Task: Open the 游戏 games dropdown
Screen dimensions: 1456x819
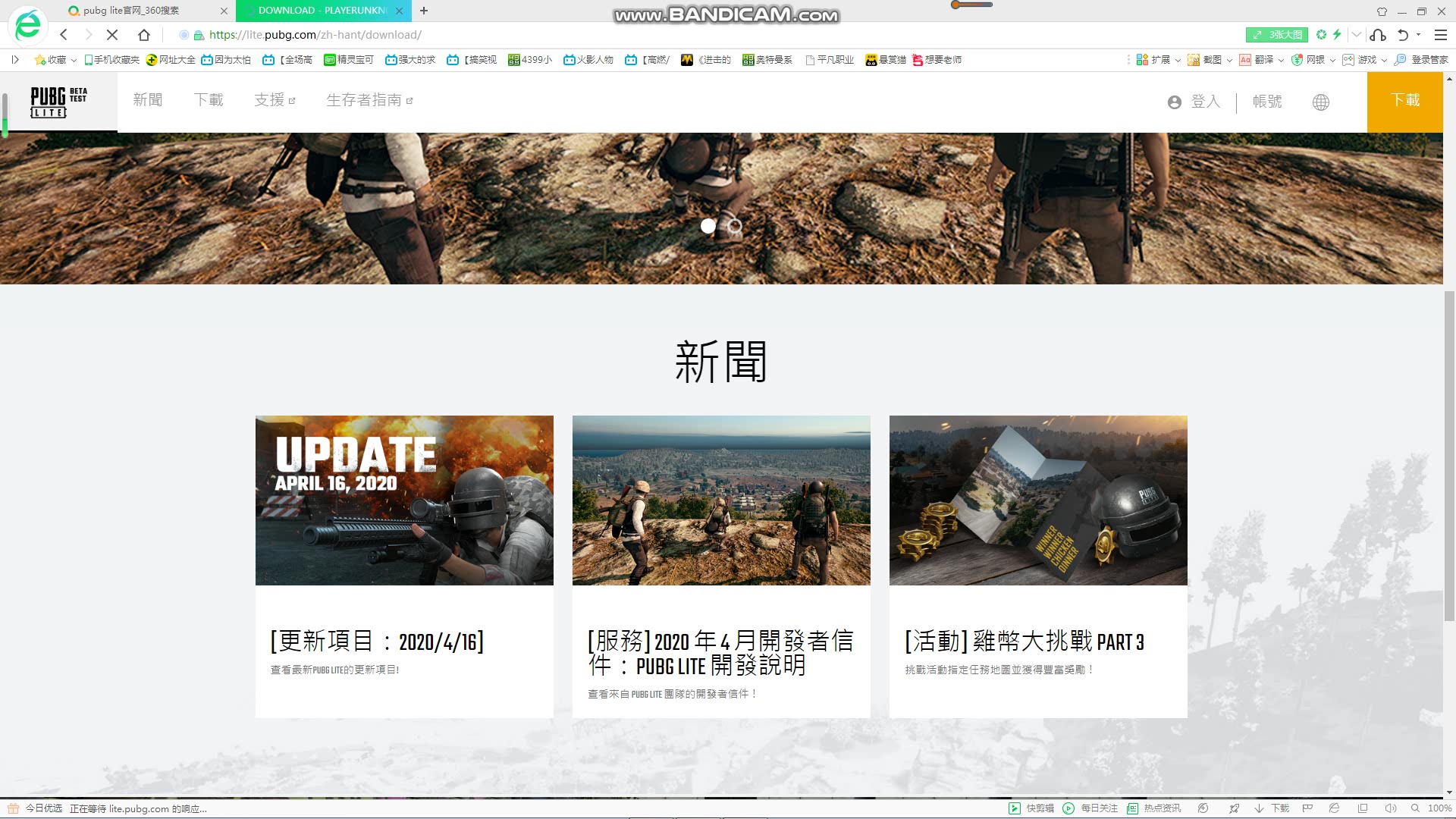Action: tap(1364, 60)
